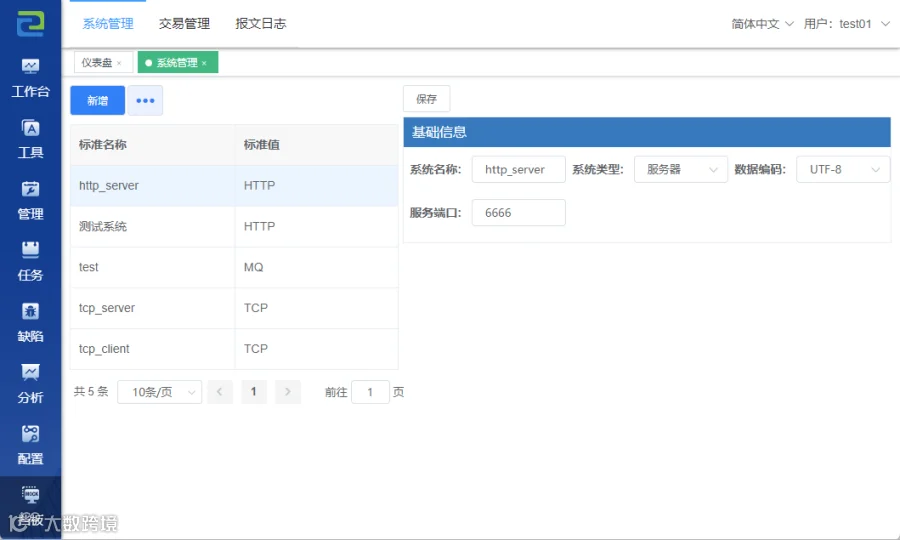
Task: Select the tcp_server row
Action: click(234, 308)
